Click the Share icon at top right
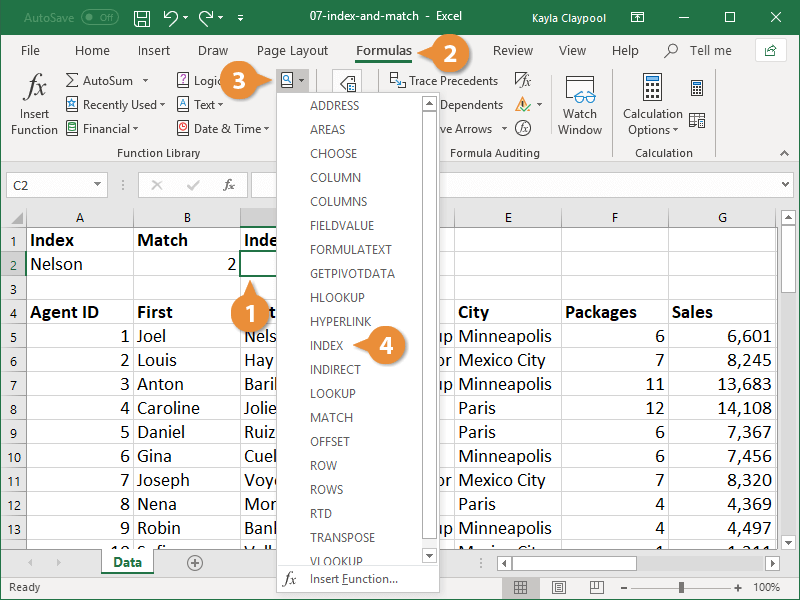The width and height of the screenshot is (800, 600). click(770, 50)
